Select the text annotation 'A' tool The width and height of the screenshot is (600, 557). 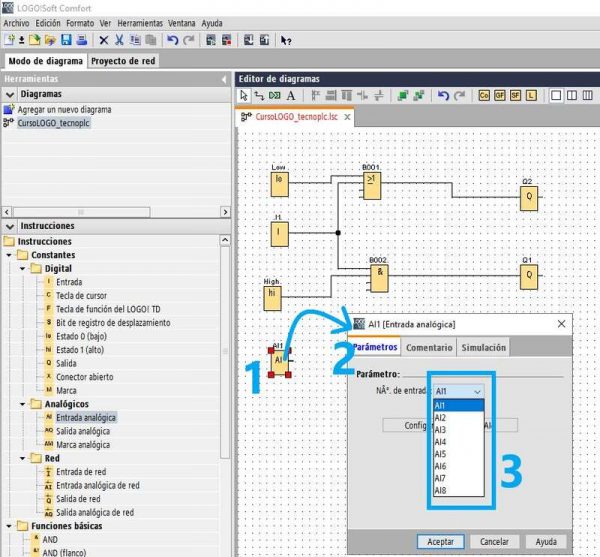tap(291, 96)
